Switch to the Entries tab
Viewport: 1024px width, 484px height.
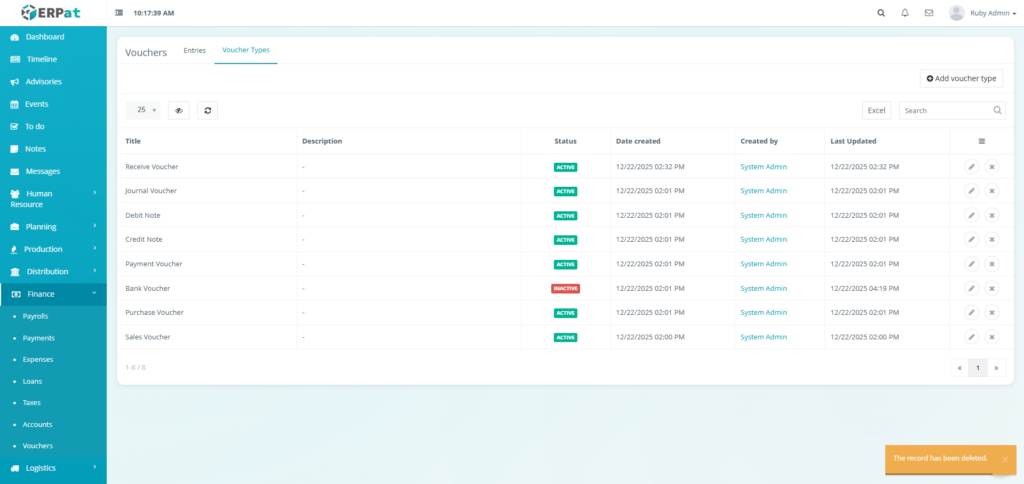click(194, 50)
